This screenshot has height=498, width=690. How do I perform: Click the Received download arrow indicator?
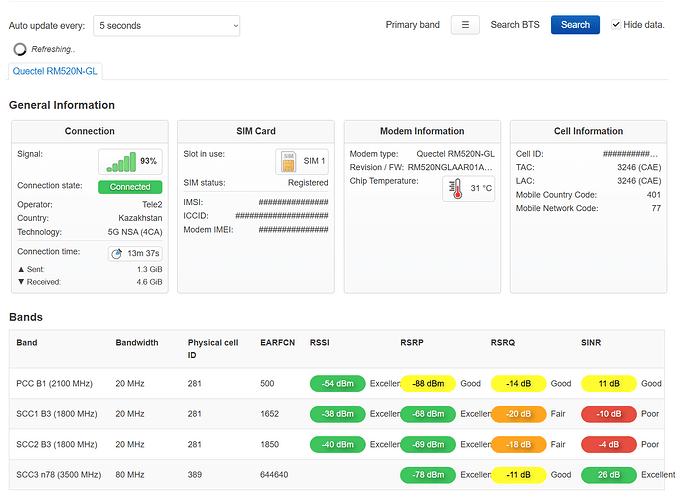point(22,283)
